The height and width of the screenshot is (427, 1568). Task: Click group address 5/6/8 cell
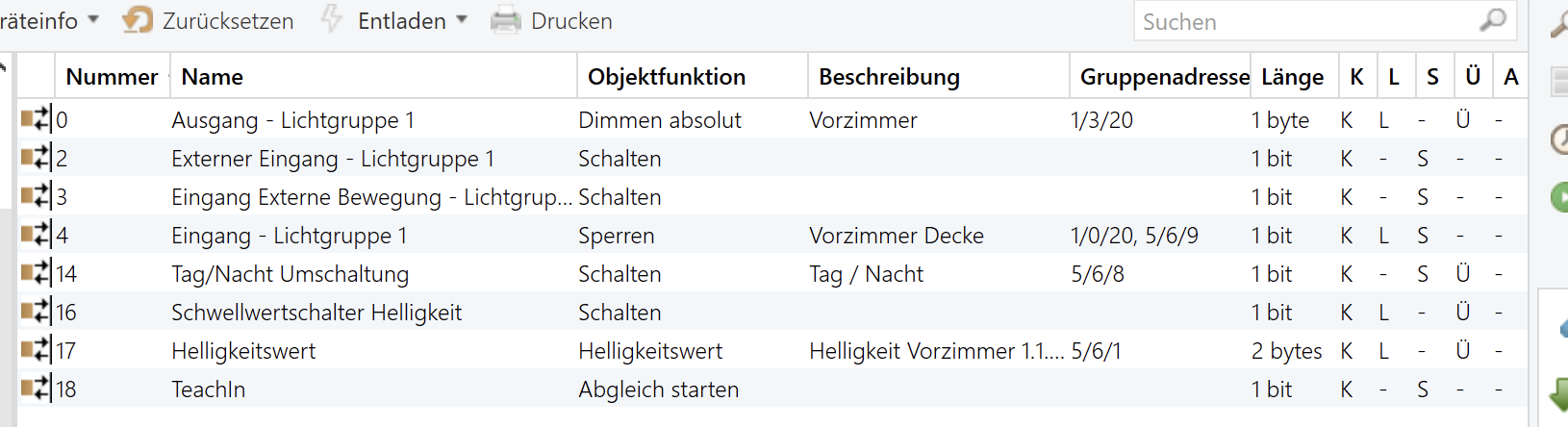pos(1098,274)
